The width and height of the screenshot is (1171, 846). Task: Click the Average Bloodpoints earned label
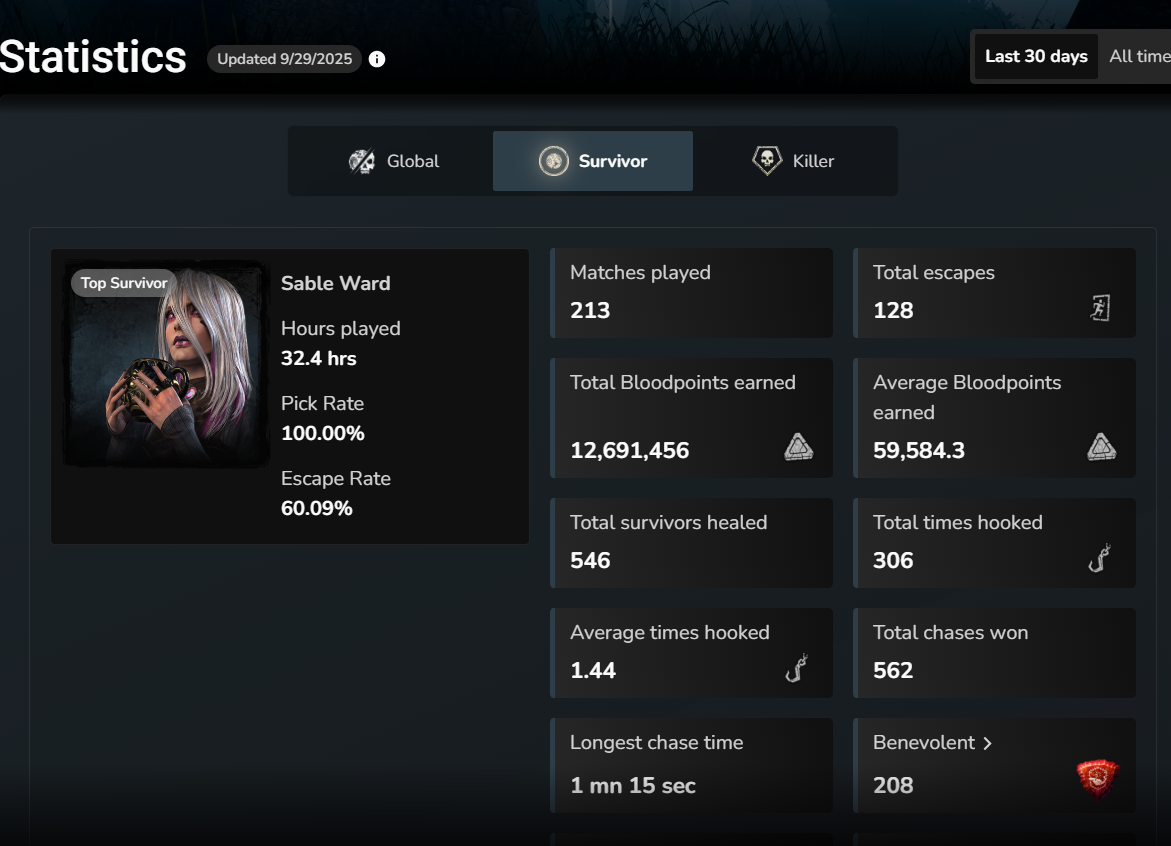(x=967, y=397)
